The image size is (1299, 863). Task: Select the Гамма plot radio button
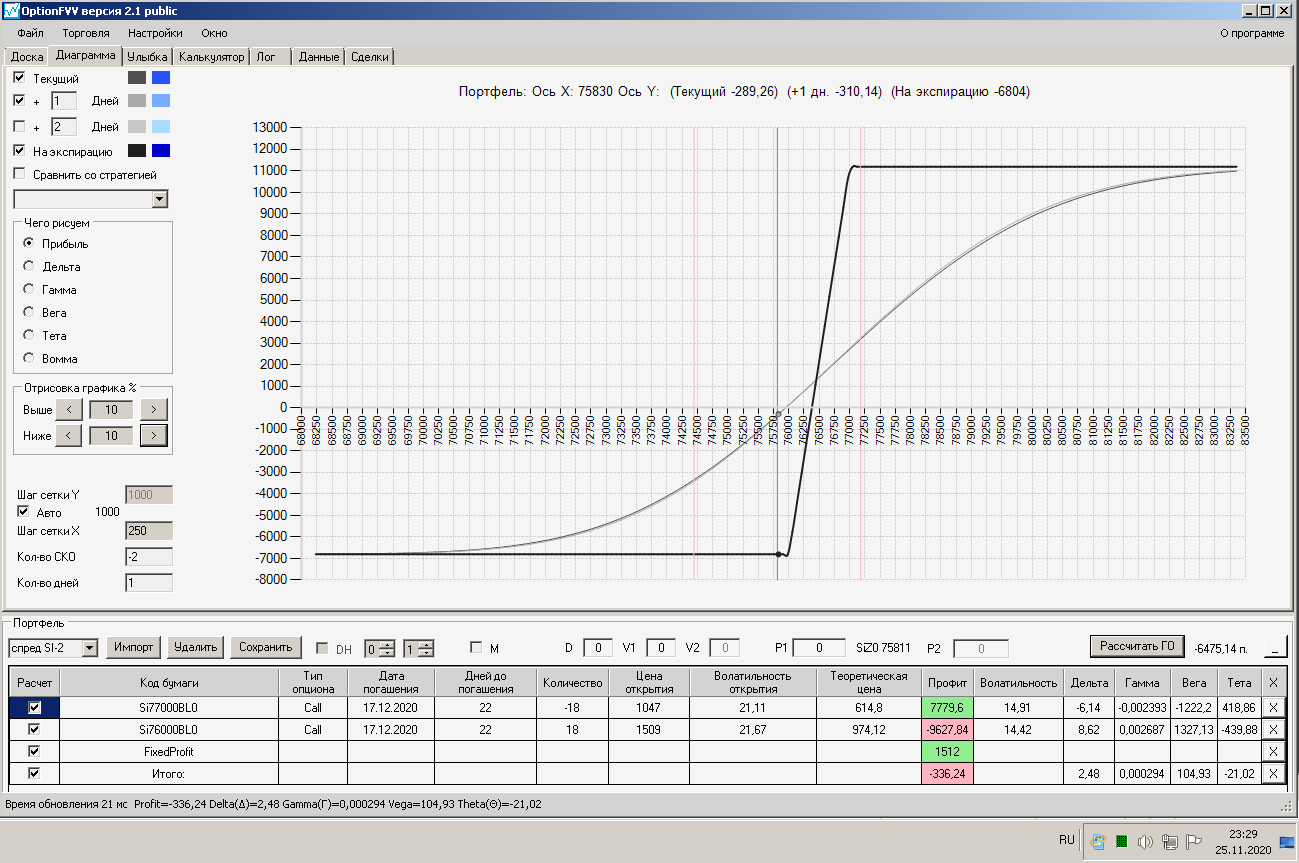click(29, 290)
